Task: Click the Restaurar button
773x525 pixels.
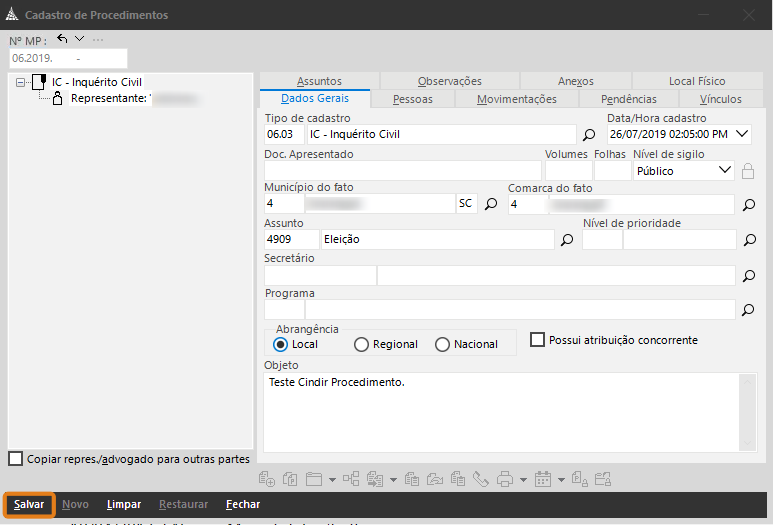Action: (183, 504)
